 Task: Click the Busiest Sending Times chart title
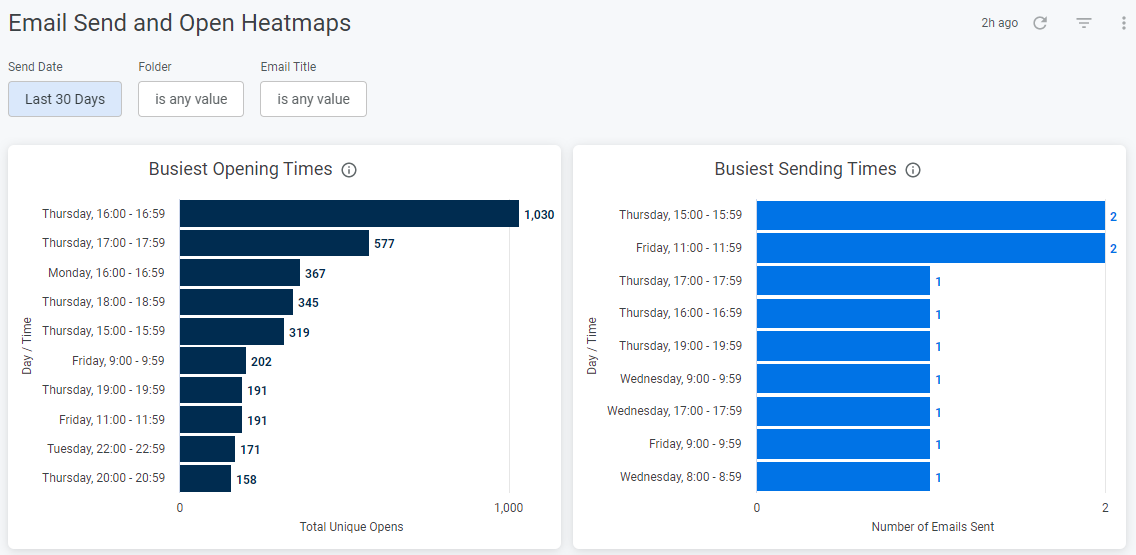(x=805, y=169)
